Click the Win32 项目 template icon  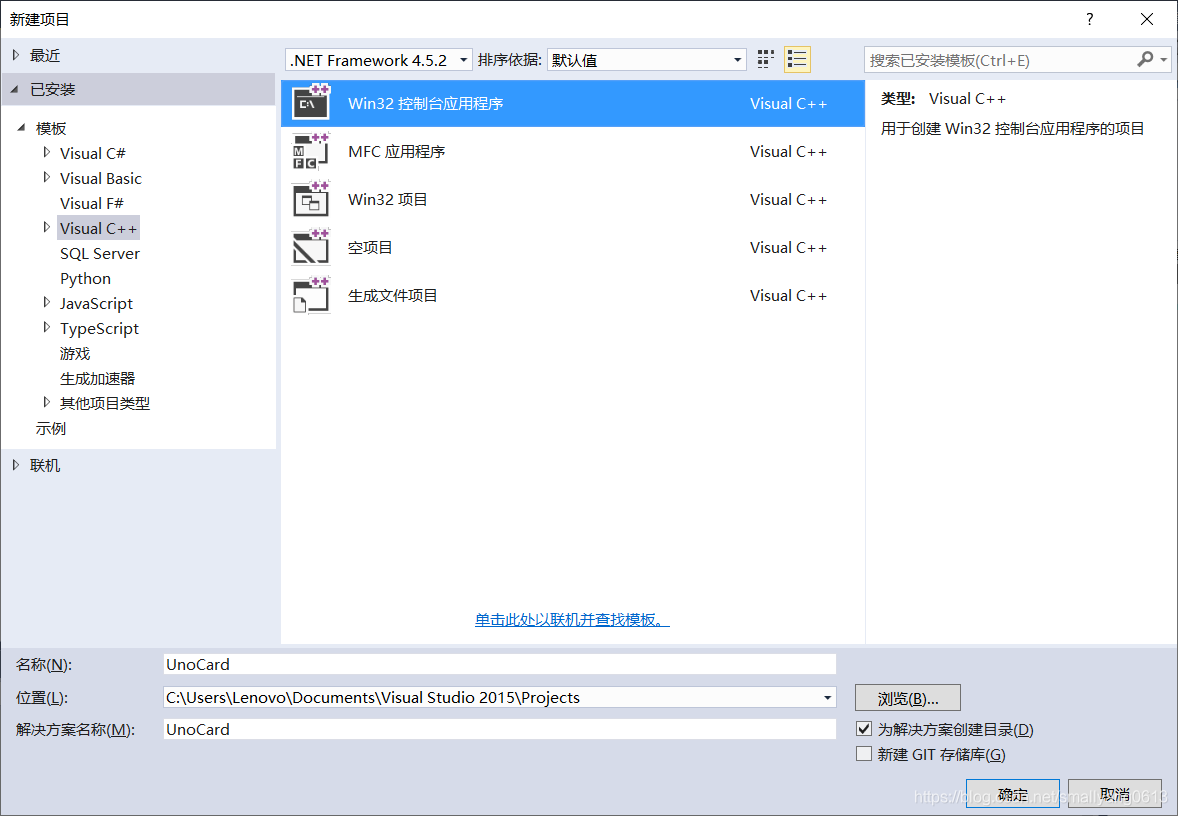(311, 198)
